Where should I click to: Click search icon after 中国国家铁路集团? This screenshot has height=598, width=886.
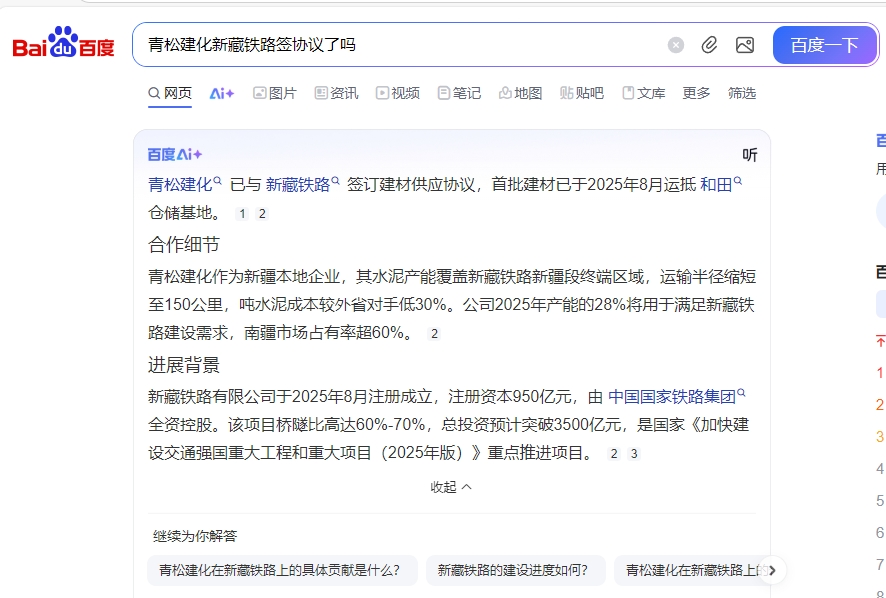[741, 393]
